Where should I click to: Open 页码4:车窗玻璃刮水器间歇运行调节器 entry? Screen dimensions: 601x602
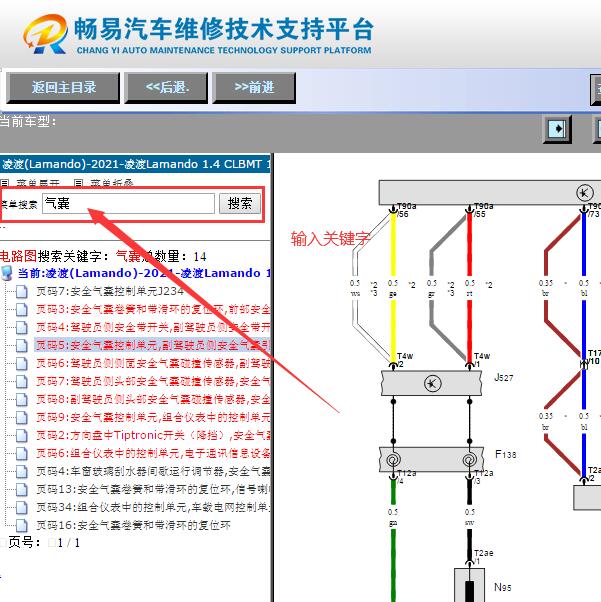pyautogui.click(x=153, y=471)
